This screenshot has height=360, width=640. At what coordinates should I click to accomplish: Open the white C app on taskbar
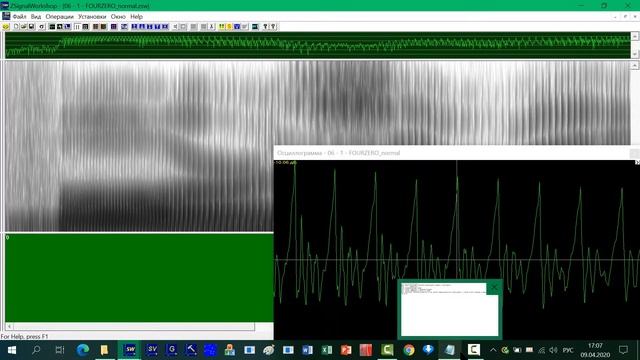point(473,350)
